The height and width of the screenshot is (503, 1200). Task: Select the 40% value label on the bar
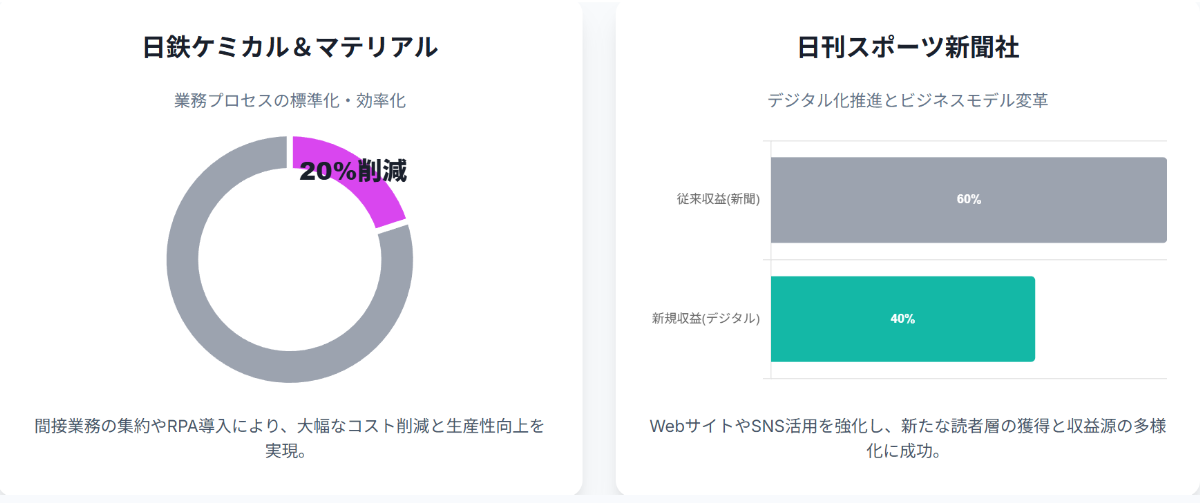(902, 319)
